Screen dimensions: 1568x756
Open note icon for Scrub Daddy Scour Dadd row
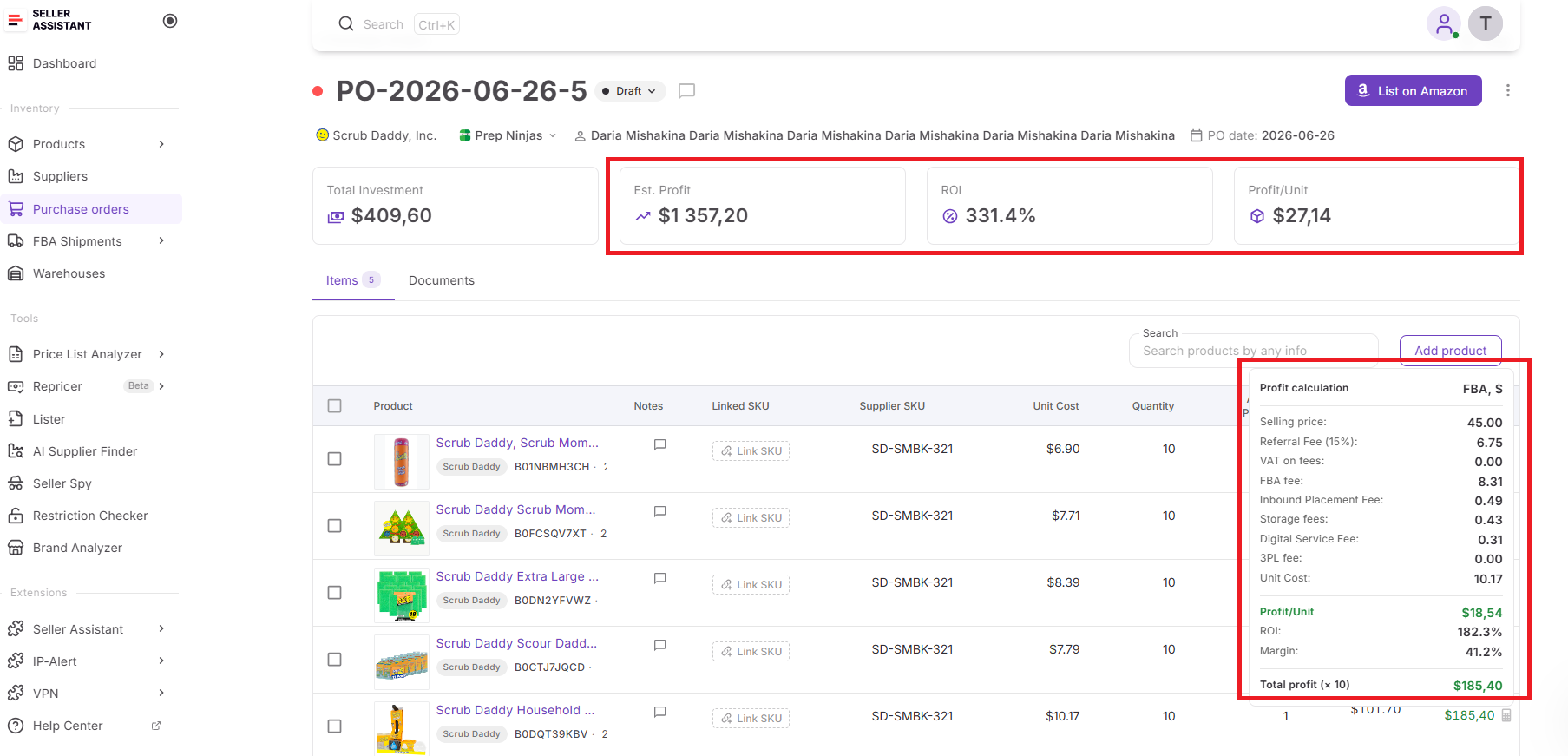click(x=659, y=645)
